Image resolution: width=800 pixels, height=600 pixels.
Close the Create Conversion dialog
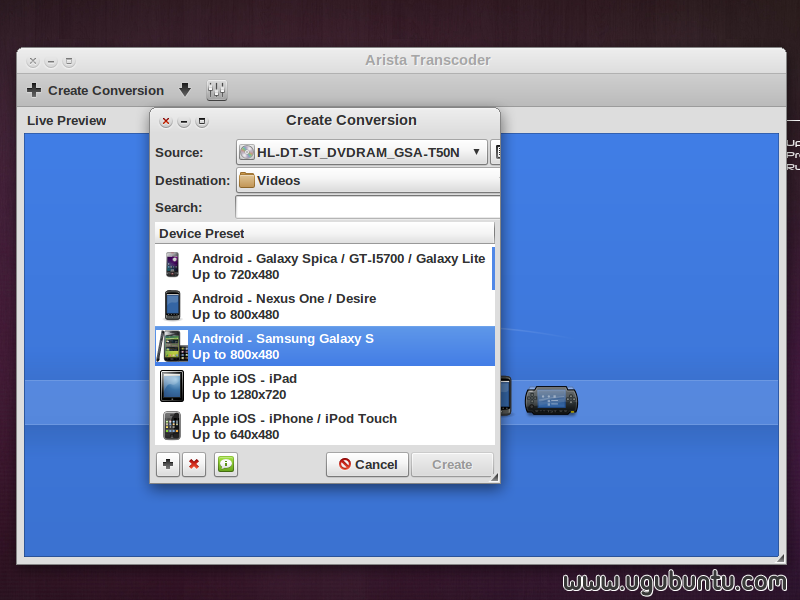166,121
